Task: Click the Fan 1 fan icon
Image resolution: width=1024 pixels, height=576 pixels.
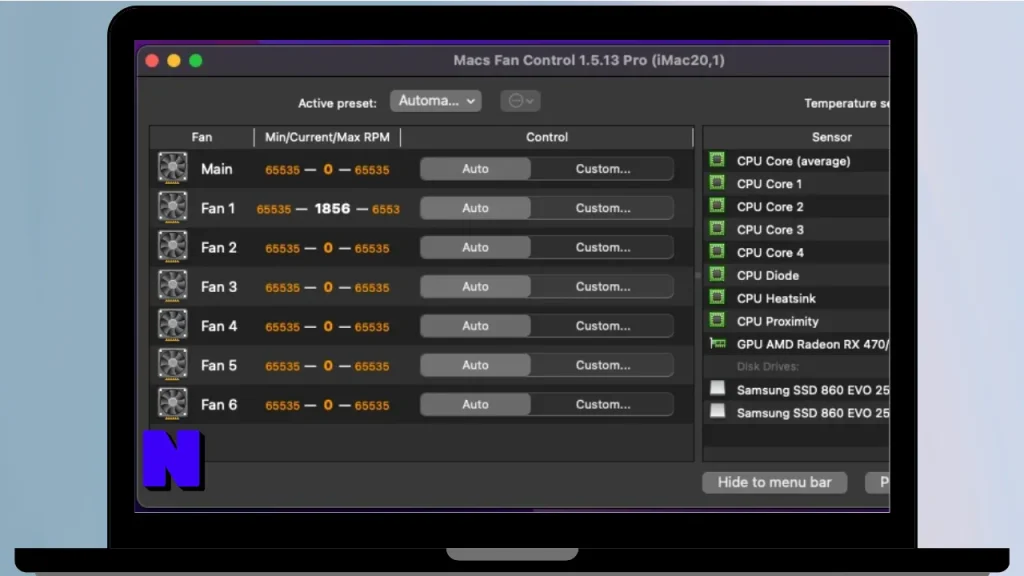Action: (x=172, y=207)
